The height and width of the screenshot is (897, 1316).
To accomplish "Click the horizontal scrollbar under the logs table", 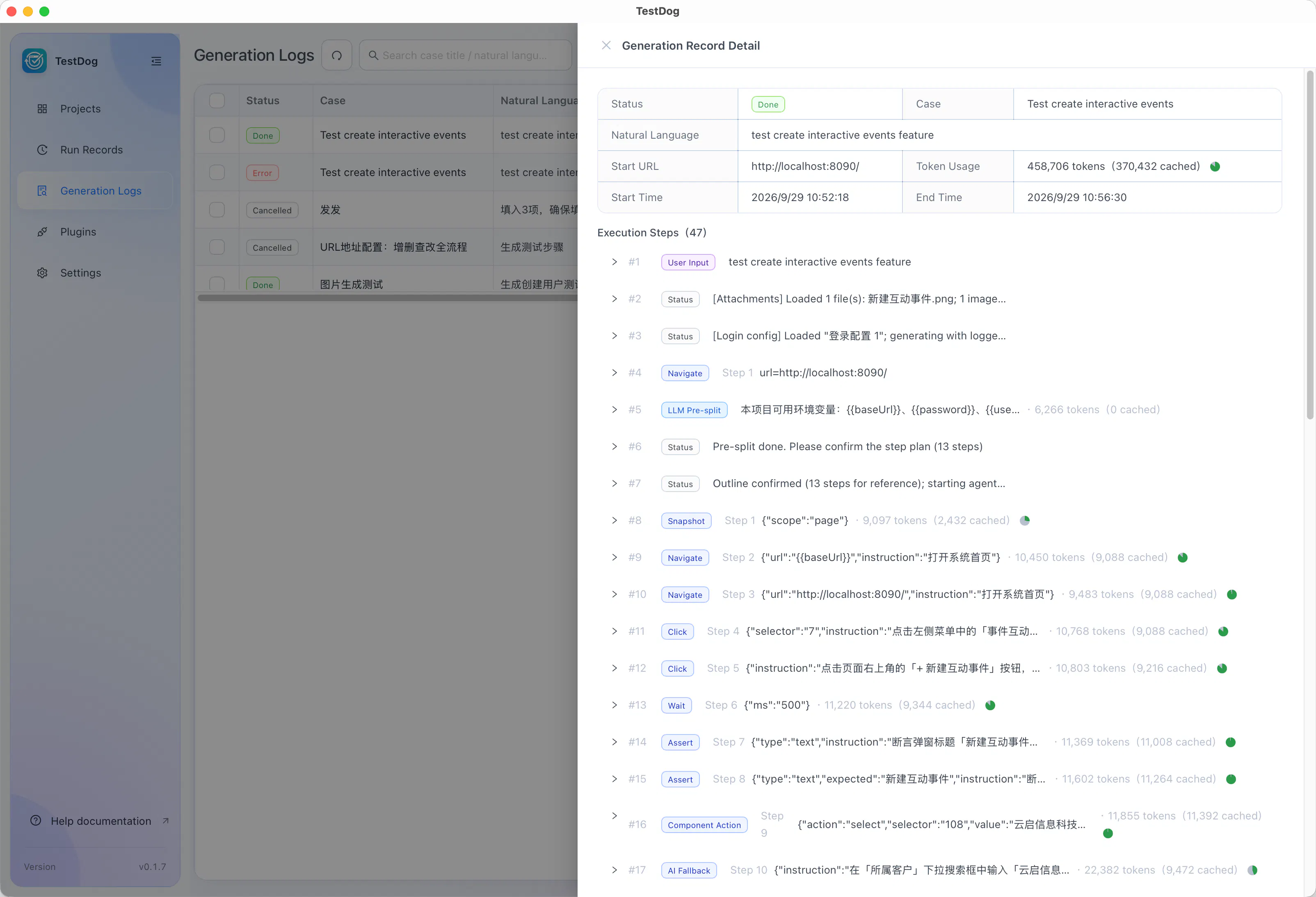I will [x=387, y=298].
